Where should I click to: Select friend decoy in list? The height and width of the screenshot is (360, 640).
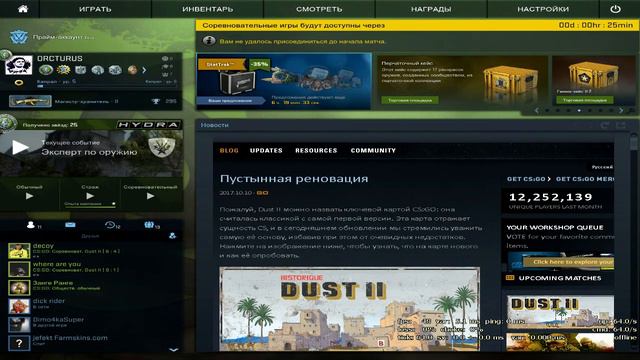tap(95, 251)
